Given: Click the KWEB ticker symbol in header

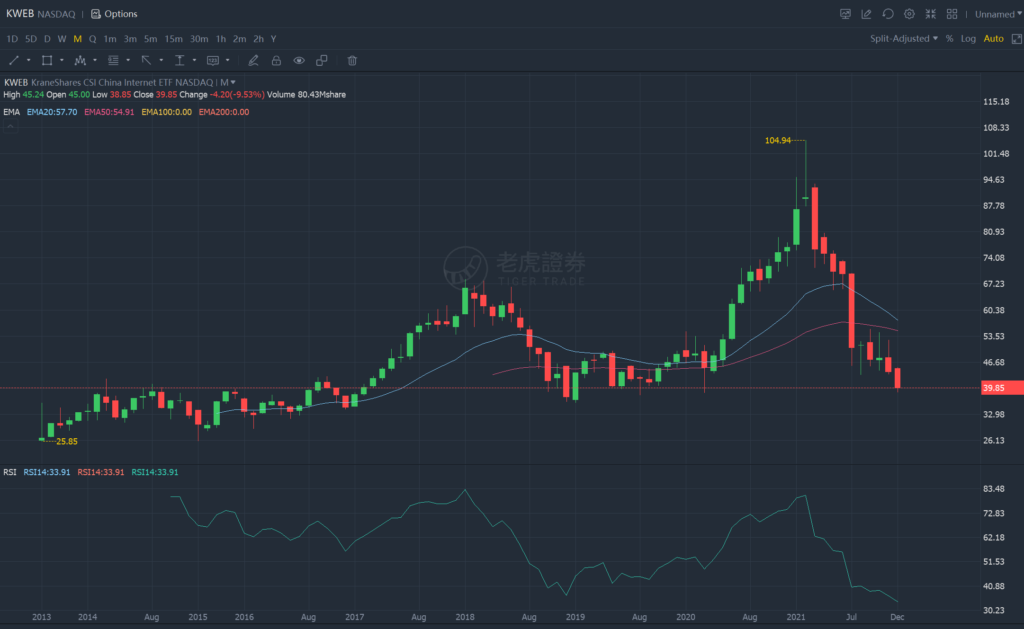Looking at the screenshot, I should 20,14.
